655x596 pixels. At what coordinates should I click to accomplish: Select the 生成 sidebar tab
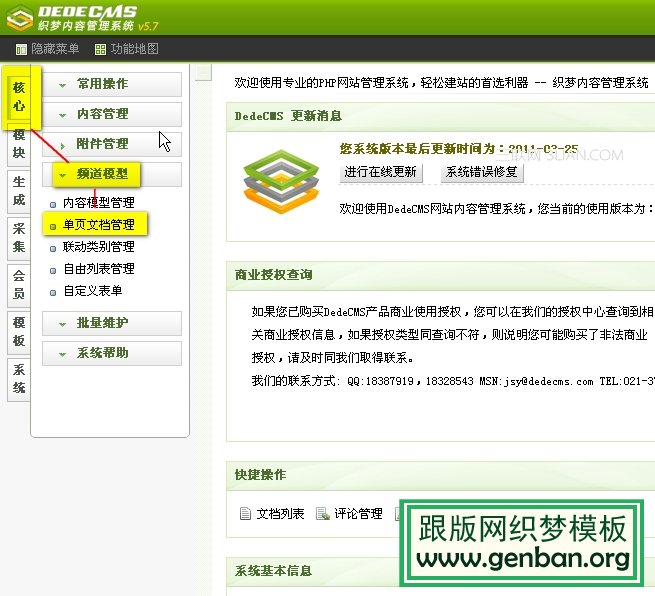[19, 191]
